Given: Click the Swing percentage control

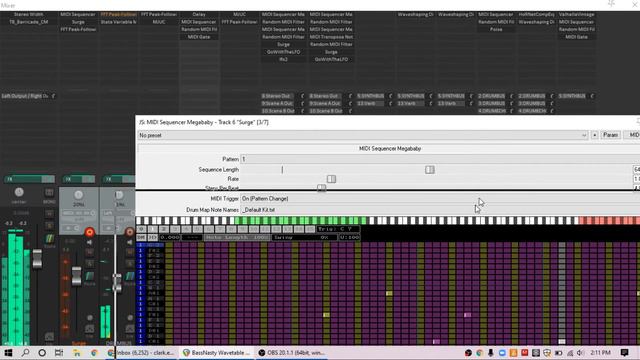Looking at the screenshot, I should [x=304, y=237].
